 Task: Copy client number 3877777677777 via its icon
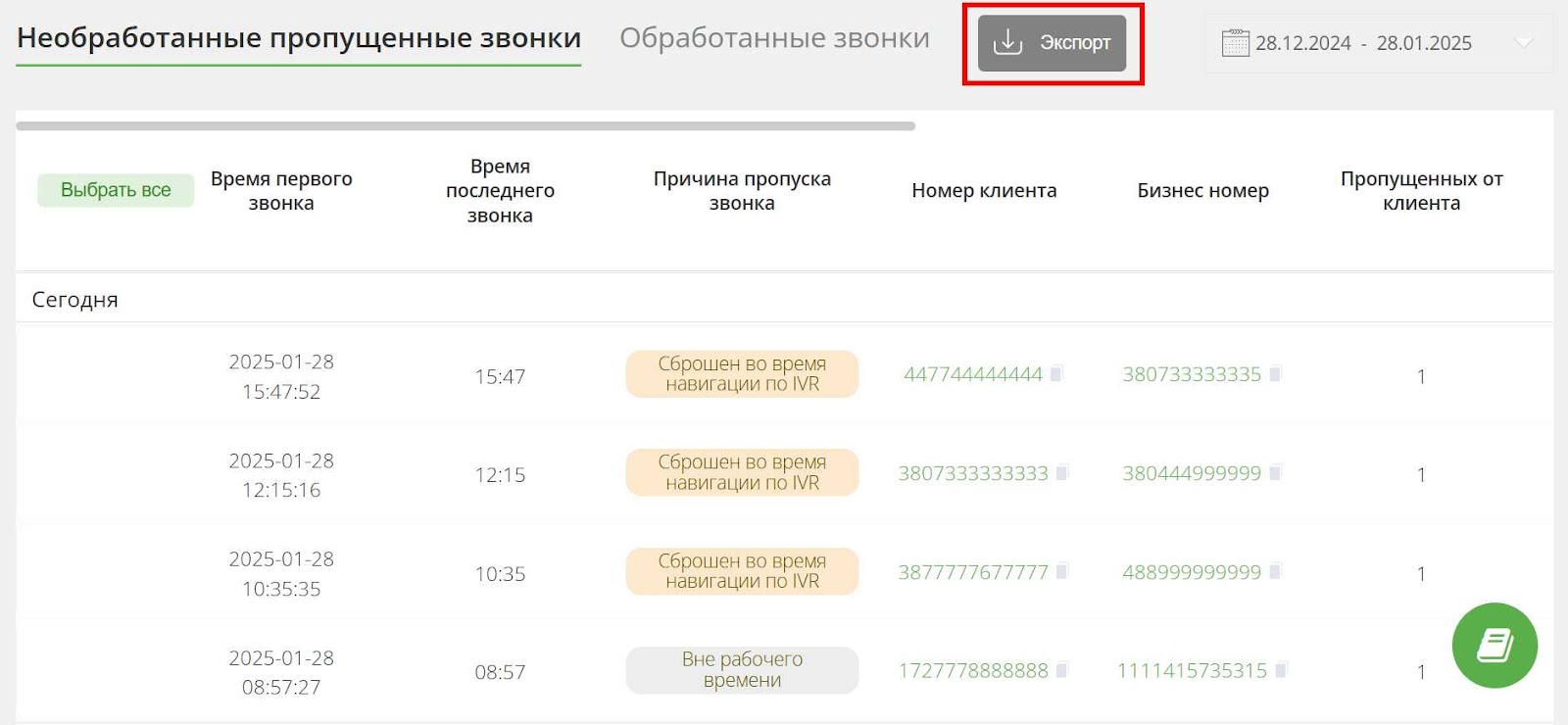click(1062, 571)
